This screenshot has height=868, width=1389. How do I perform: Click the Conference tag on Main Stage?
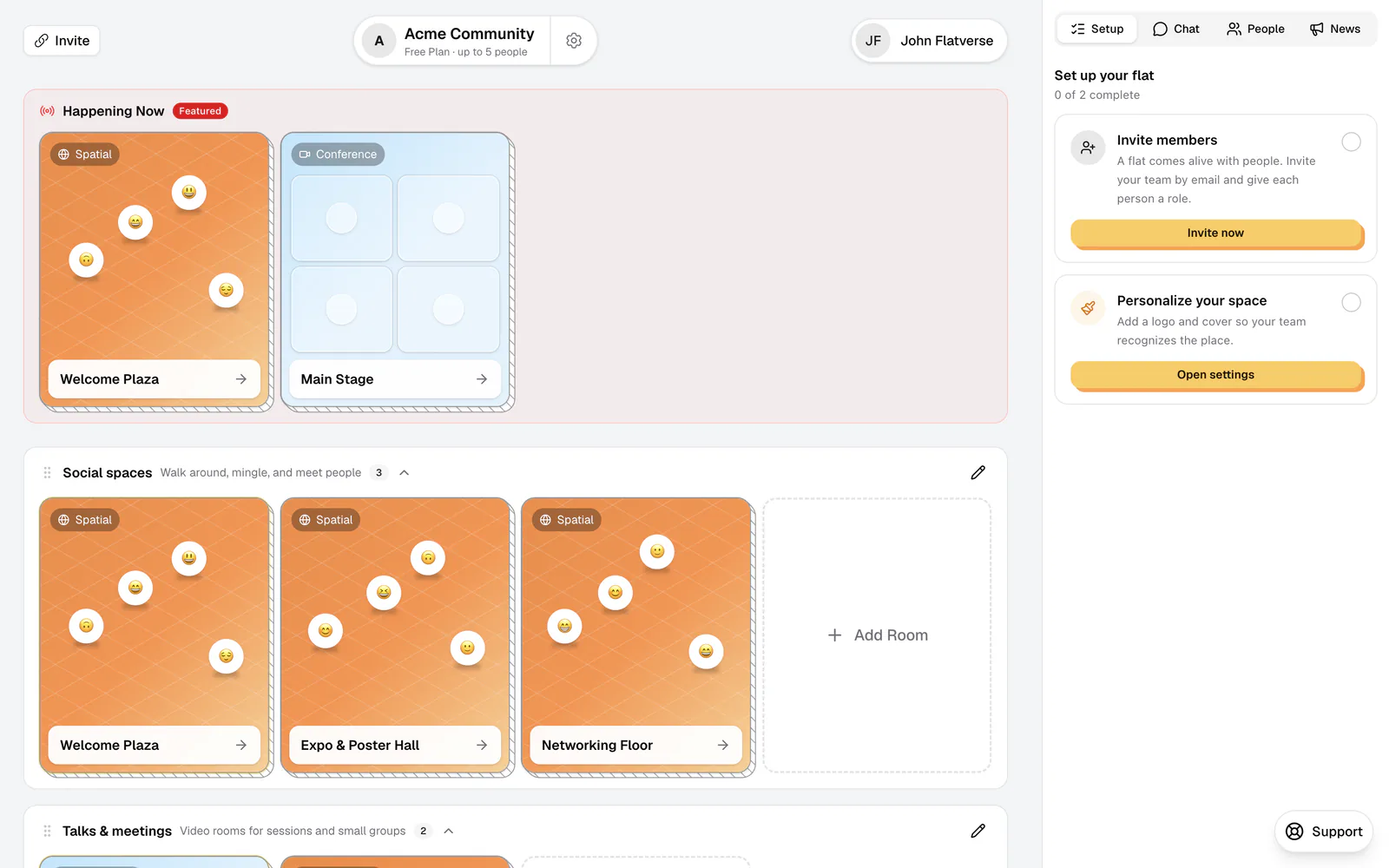(338, 155)
